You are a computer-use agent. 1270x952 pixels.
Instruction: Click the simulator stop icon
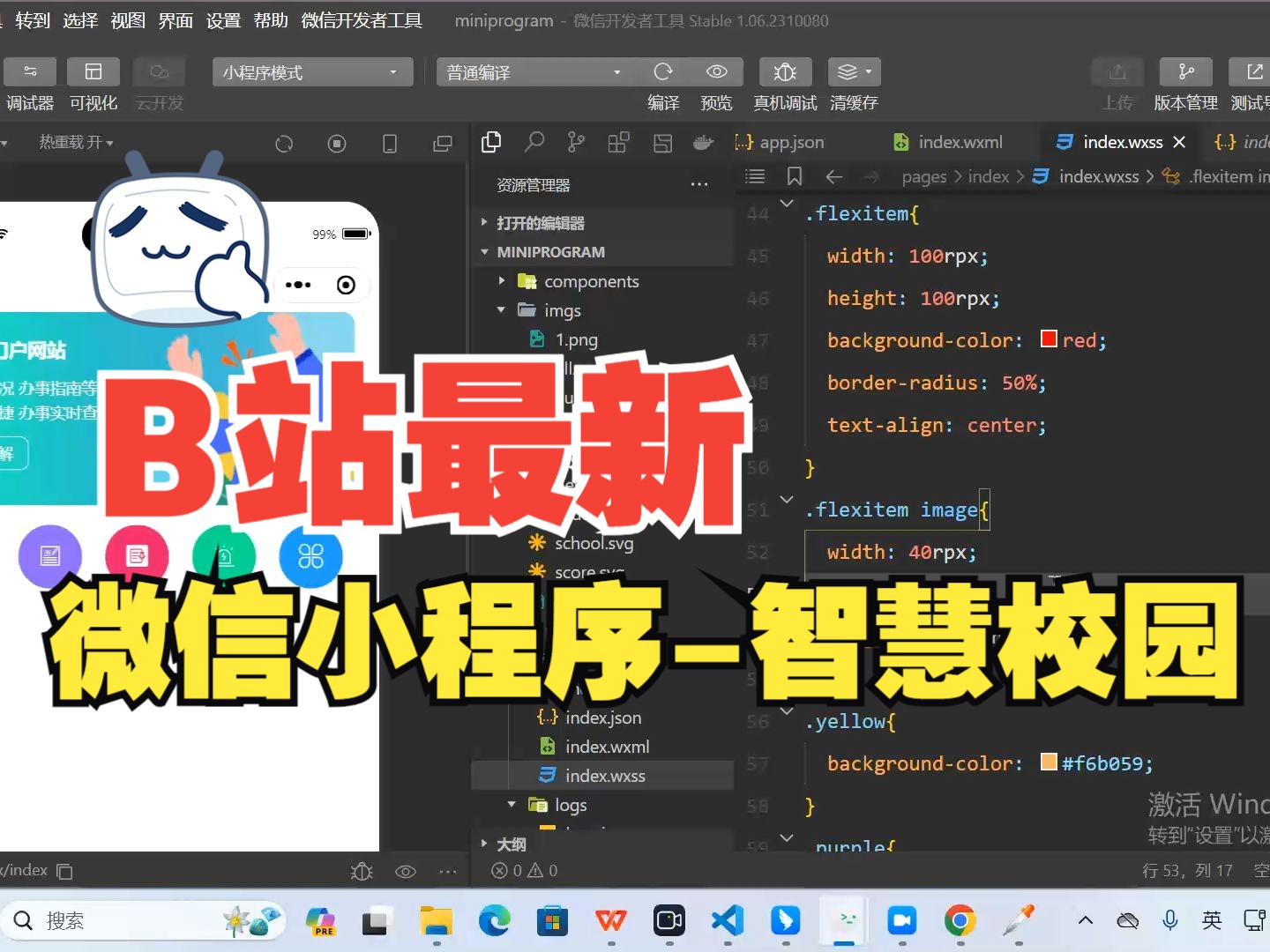337,143
